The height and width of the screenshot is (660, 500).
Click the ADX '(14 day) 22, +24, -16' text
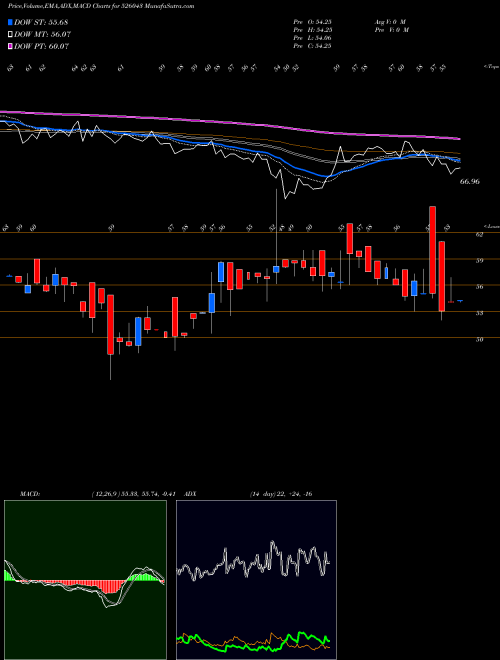[x=281, y=494]
